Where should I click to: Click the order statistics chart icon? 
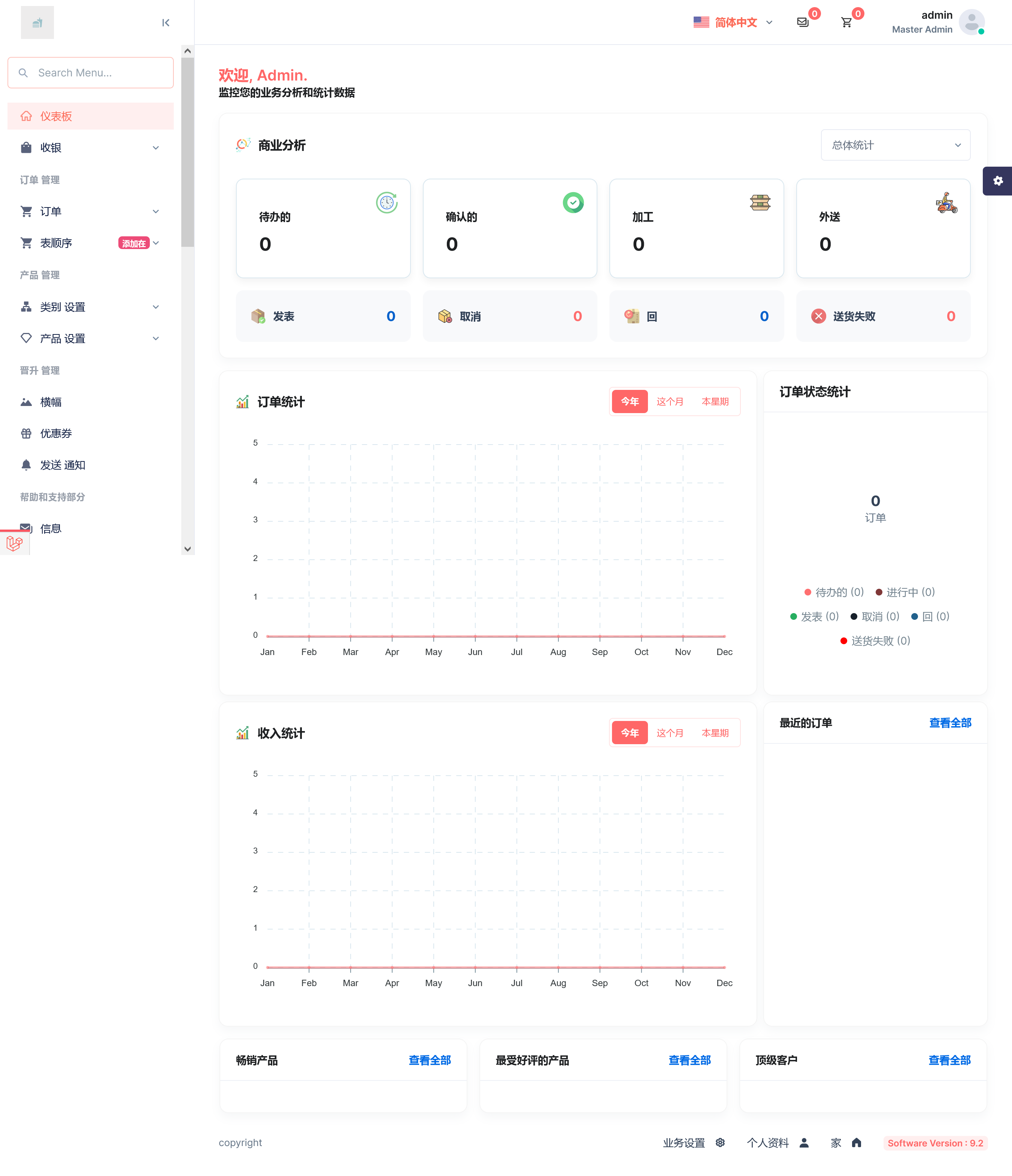tap(242, 402)
